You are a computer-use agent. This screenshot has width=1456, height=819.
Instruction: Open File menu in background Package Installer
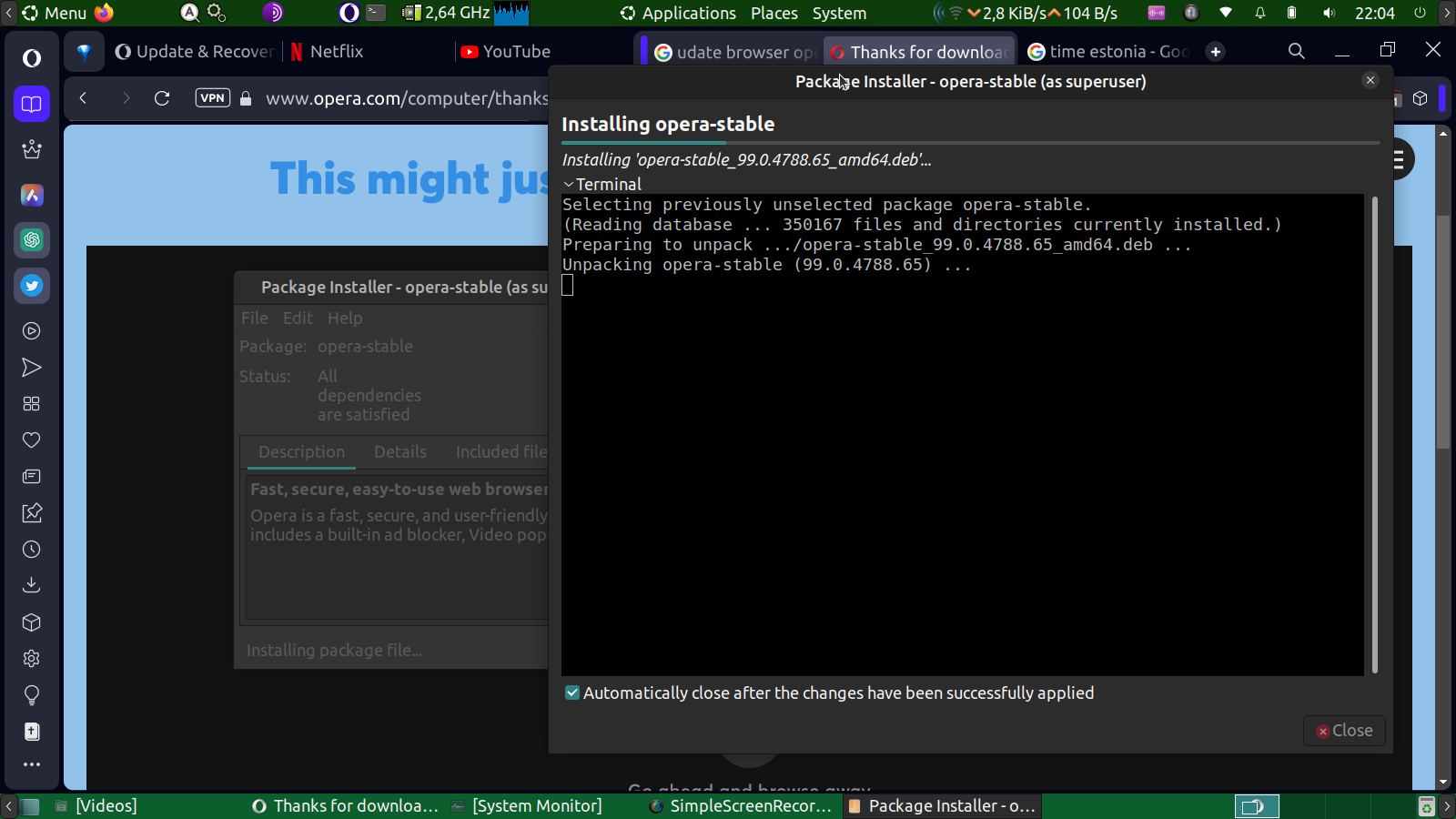point(255,318)
